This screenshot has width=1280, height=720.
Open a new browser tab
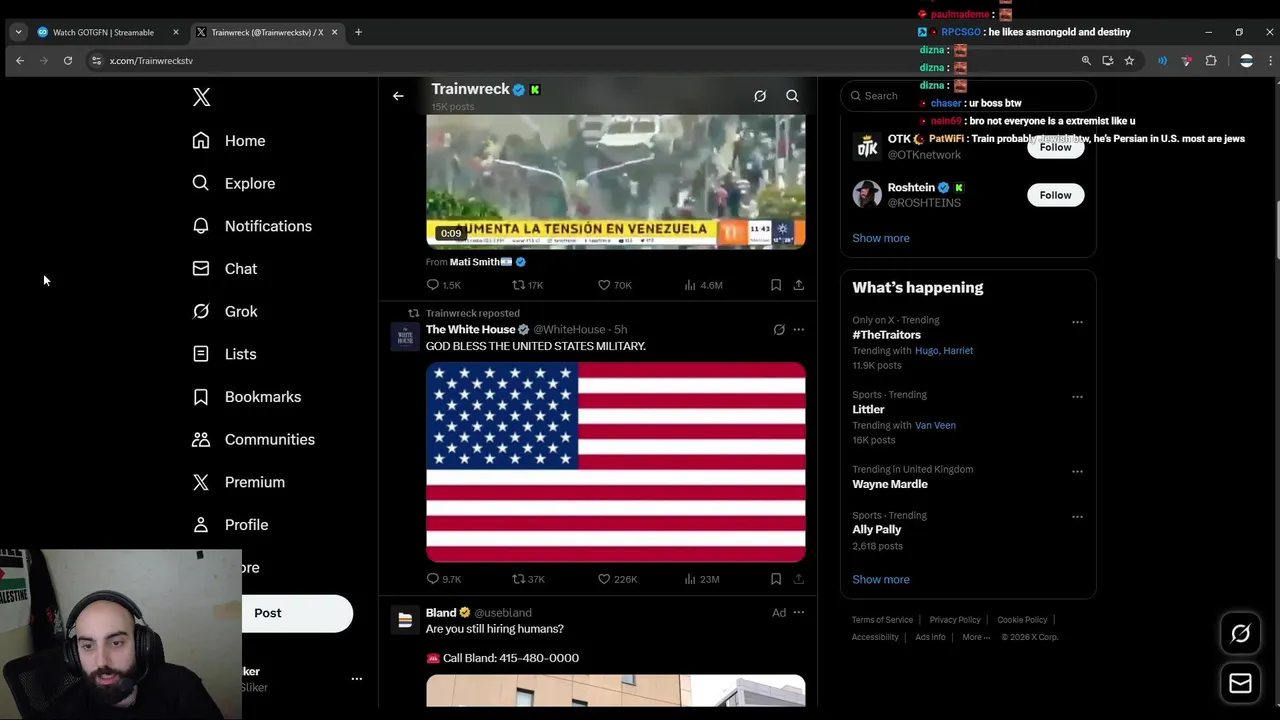[x=358, y=32]
